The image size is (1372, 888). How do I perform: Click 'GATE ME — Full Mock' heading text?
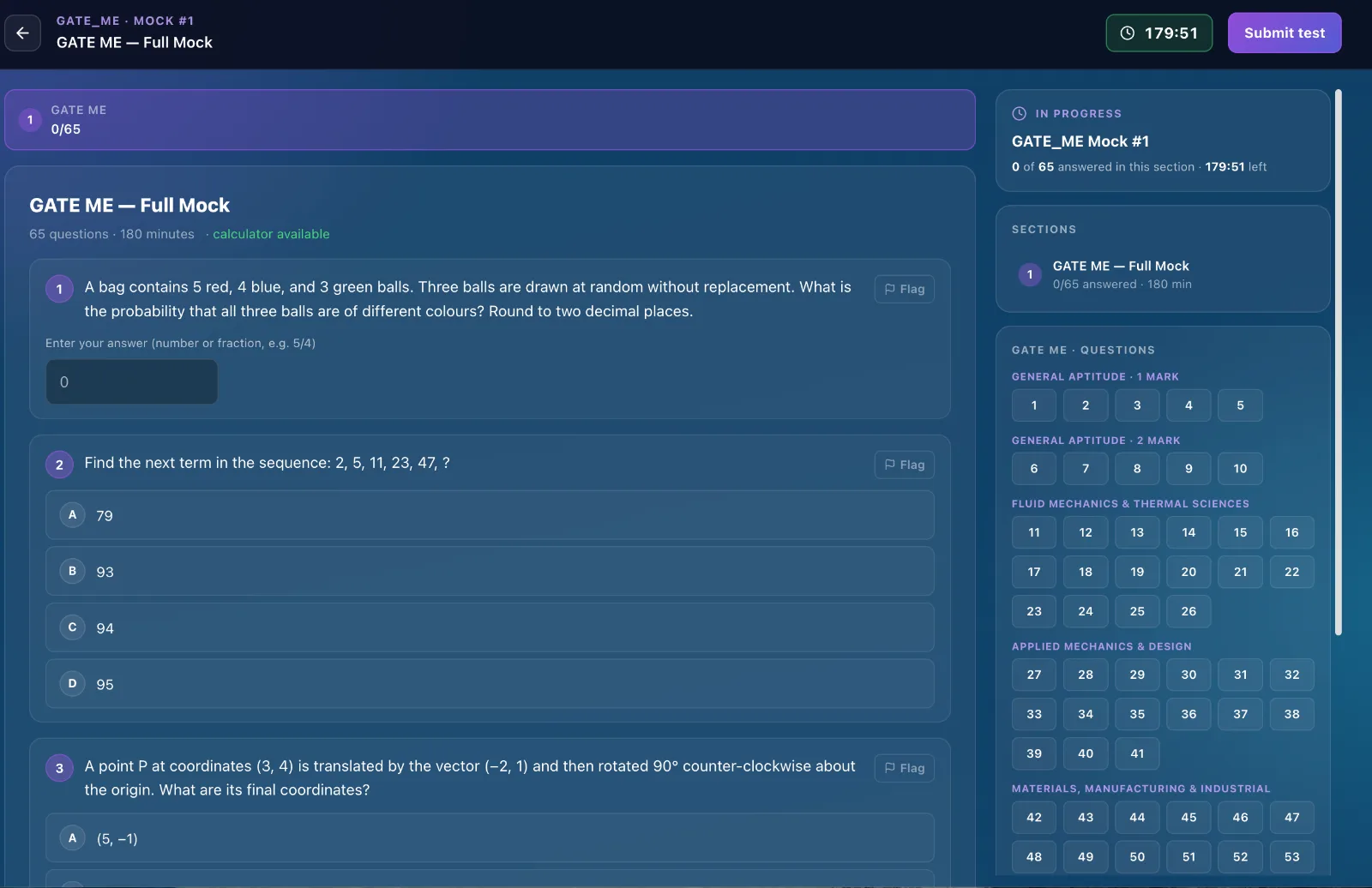click(x=129, y=206)
